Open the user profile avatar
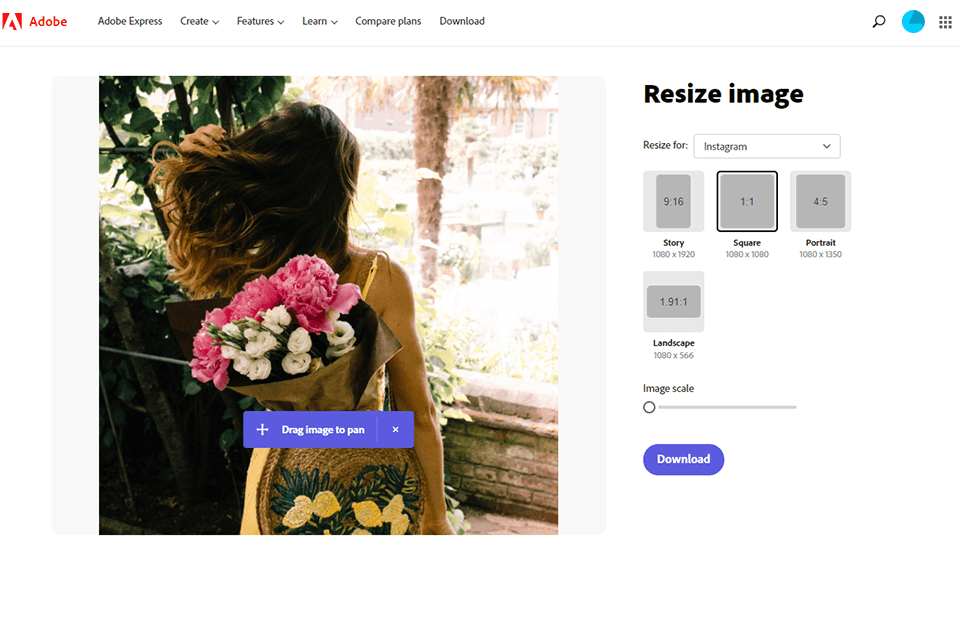 [x=913, y=21]
